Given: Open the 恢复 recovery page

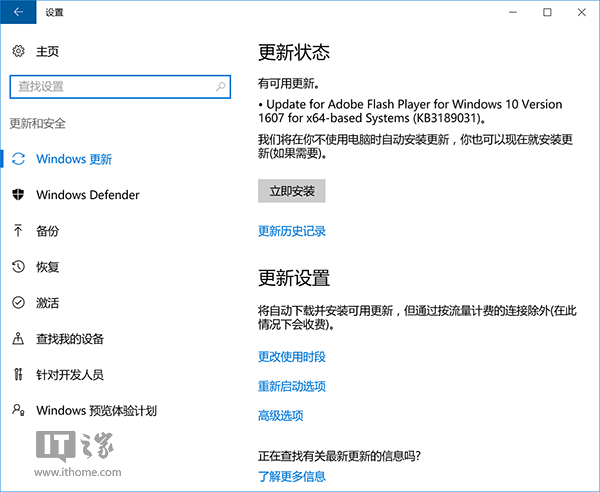Looking at the screenshot, I should [47, 267].
